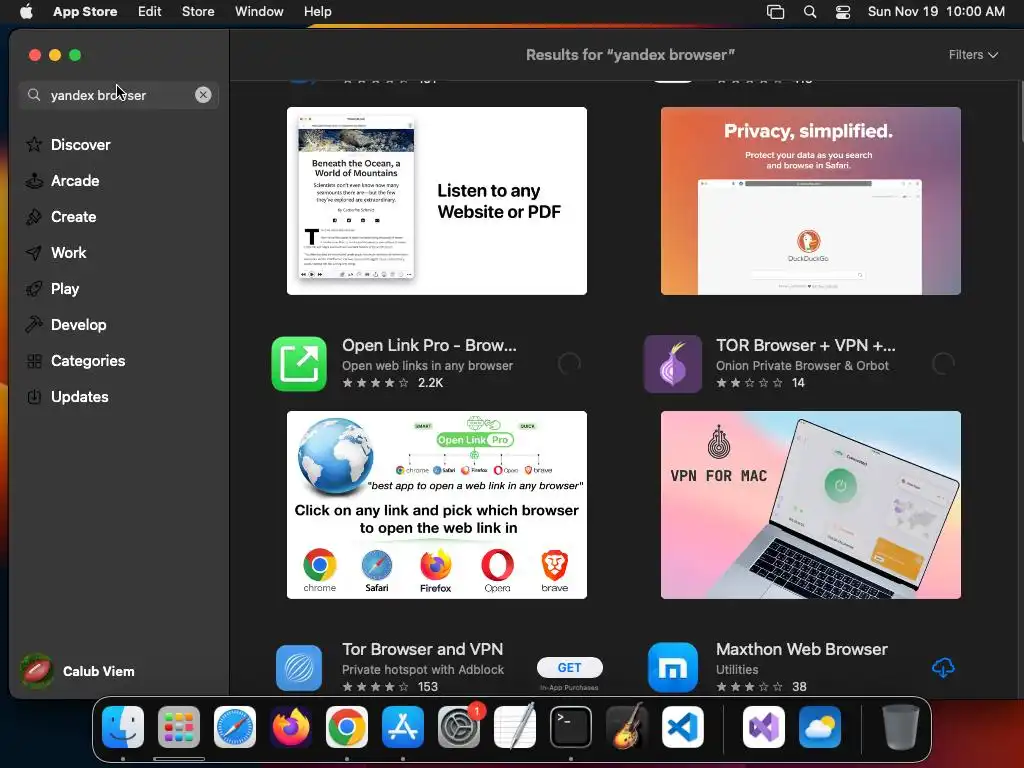Open Maxthon Web Browser title

click(801, 649)
